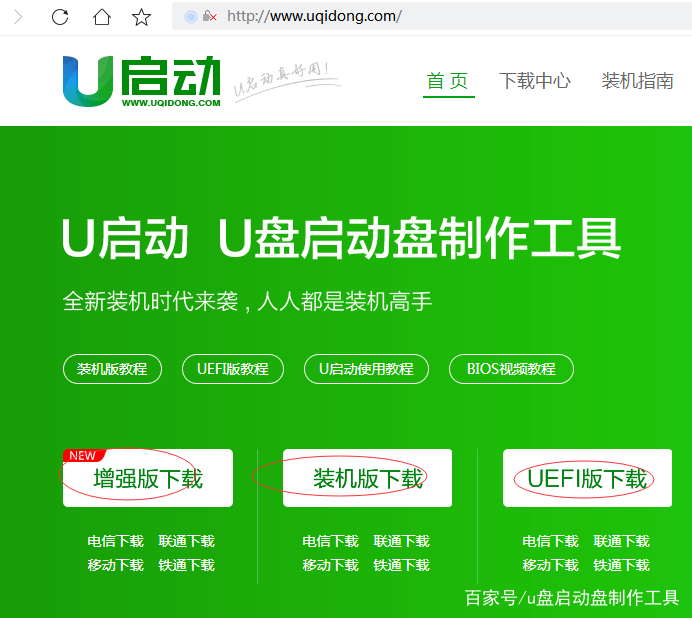Open the 下载中心 navigation tab
Screen dimensions: 692x618
[535, 81]
